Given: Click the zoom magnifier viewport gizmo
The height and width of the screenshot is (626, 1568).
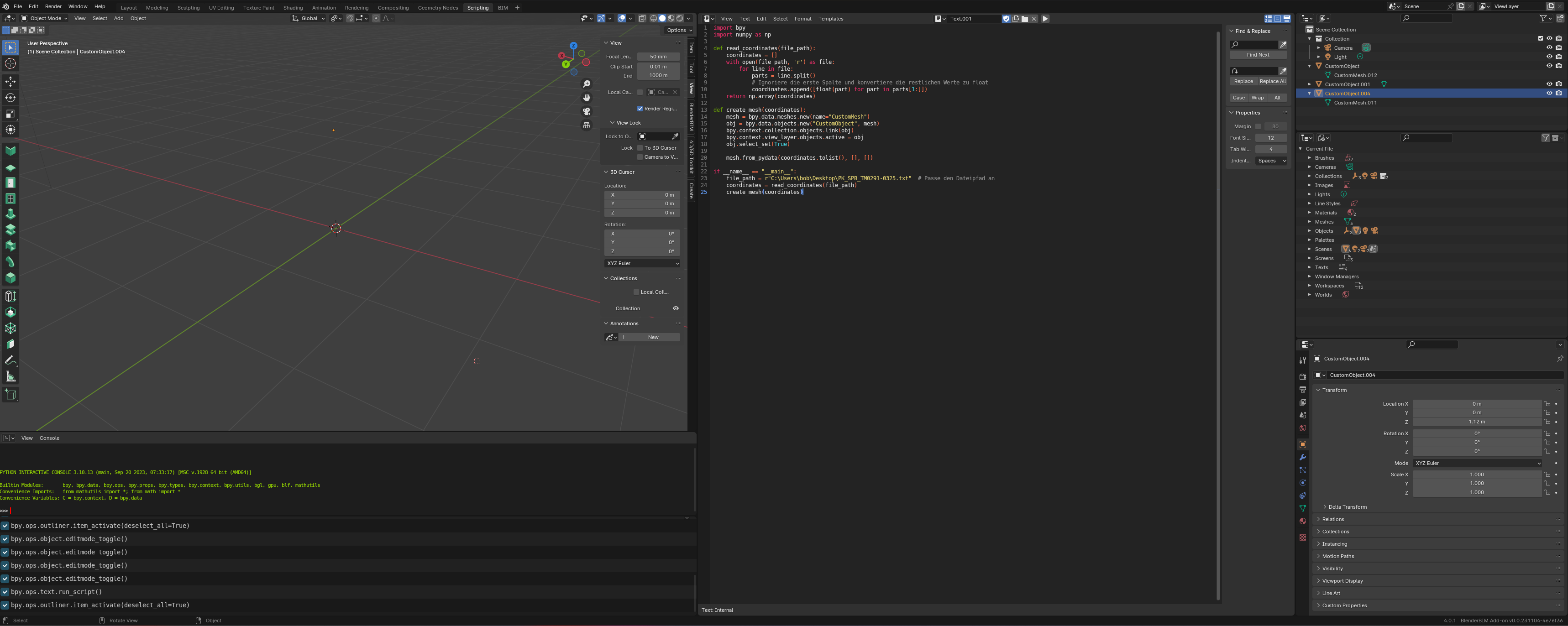Looking at the screenshot, I should coord(586,84).
